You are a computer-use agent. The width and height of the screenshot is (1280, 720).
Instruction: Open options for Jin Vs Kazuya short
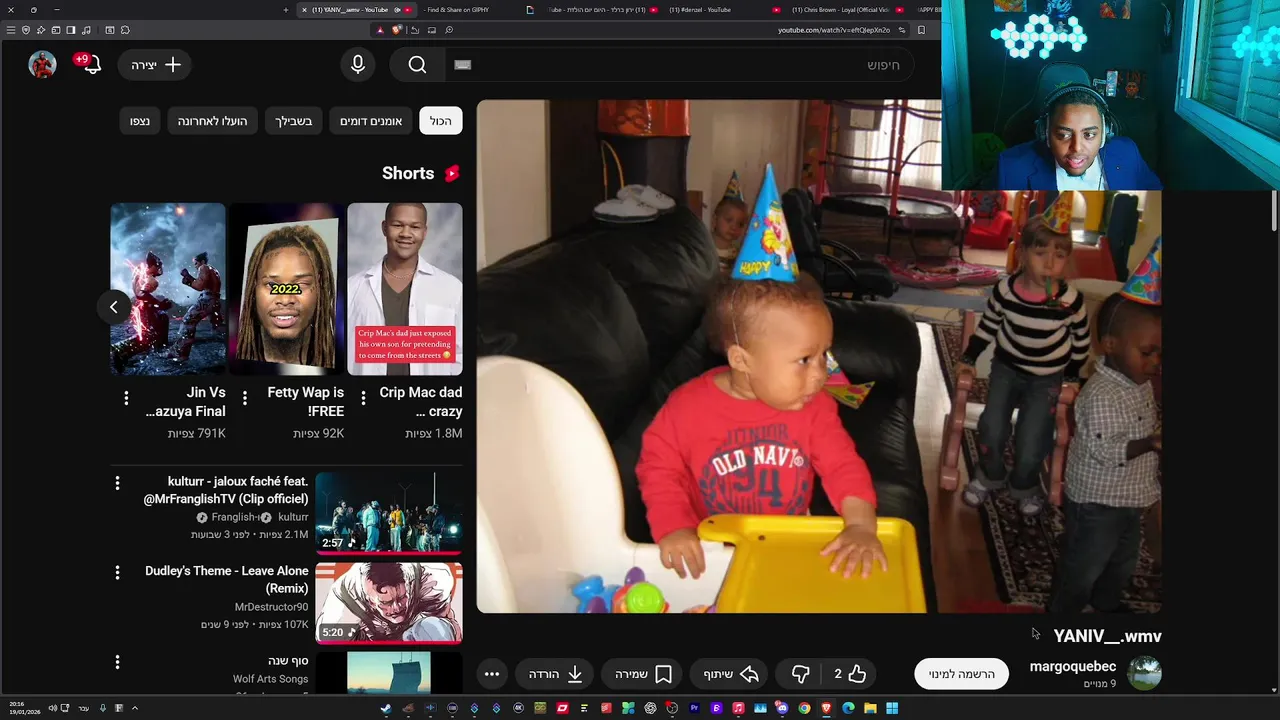point(126,398)
